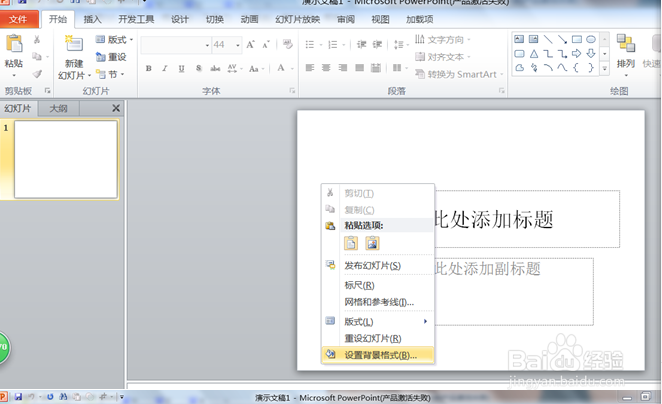Click the Clear Formatting icon

click(288, 44)
